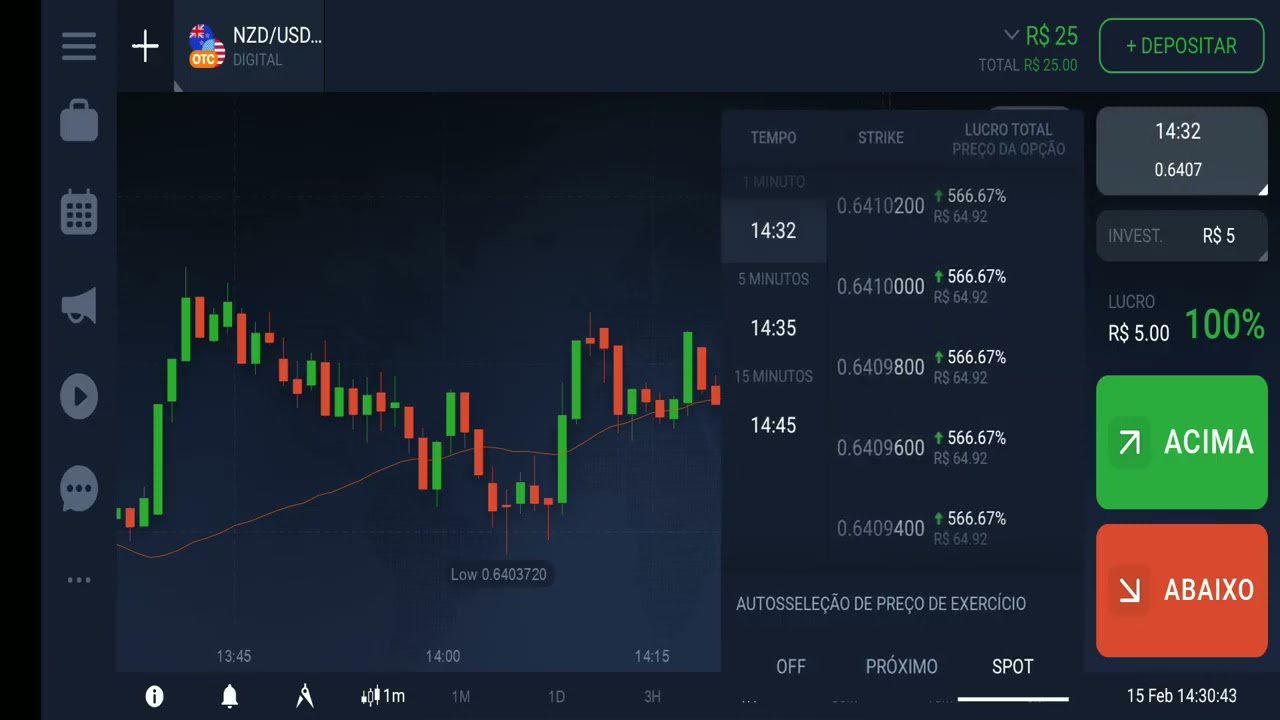This screenshot has width=1280, height=720.
Task: Open the hamburger menu in sidebar
Action: point(79,45)
